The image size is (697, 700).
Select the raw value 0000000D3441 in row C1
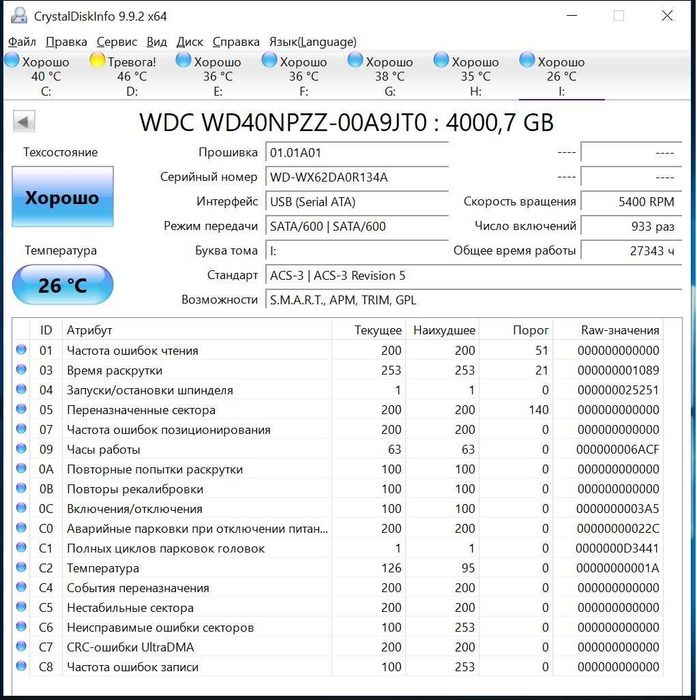(617, 548)
